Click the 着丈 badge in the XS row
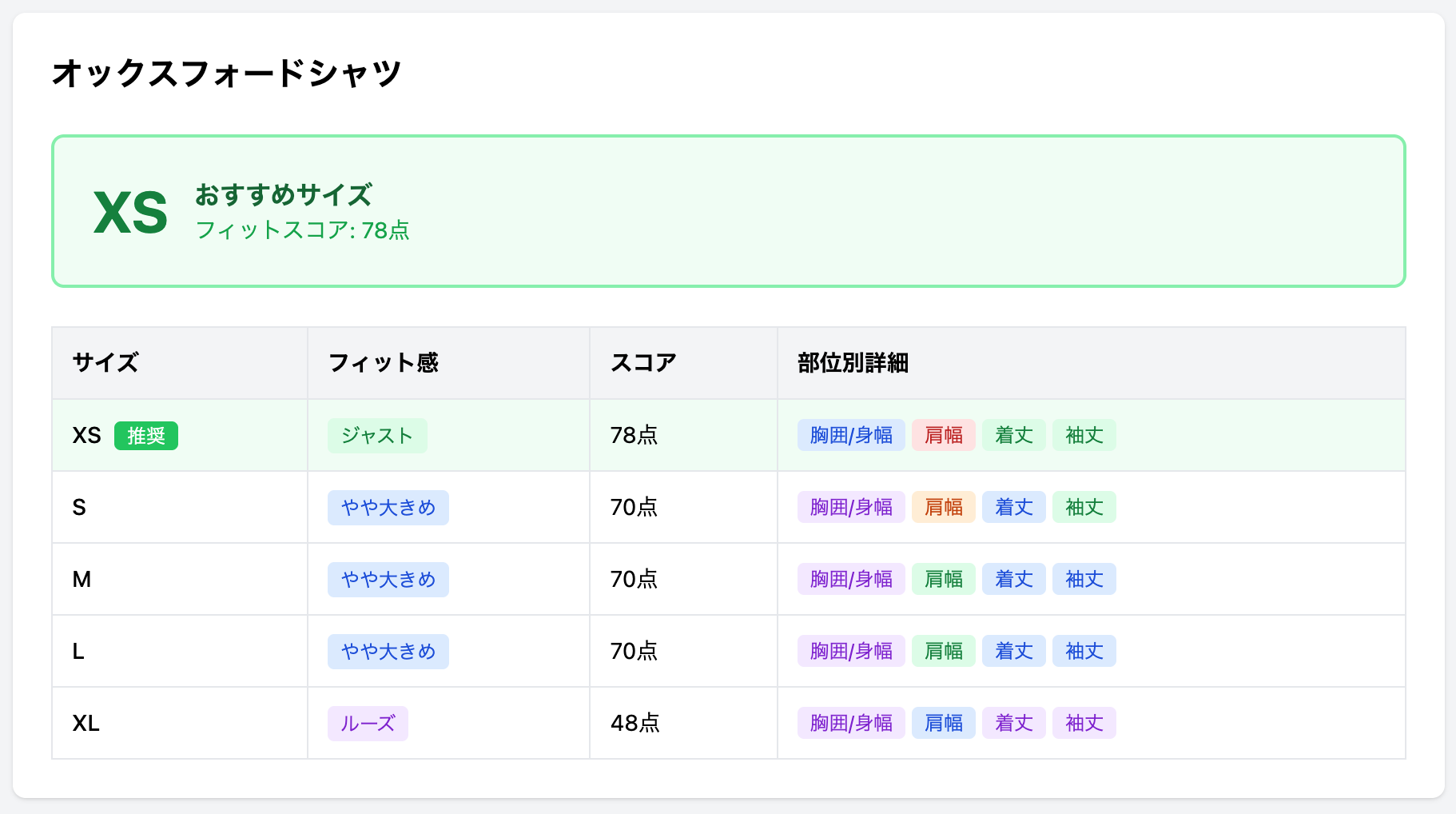The width and height of the screenshot is (1456, 814). click(1013, 435)
